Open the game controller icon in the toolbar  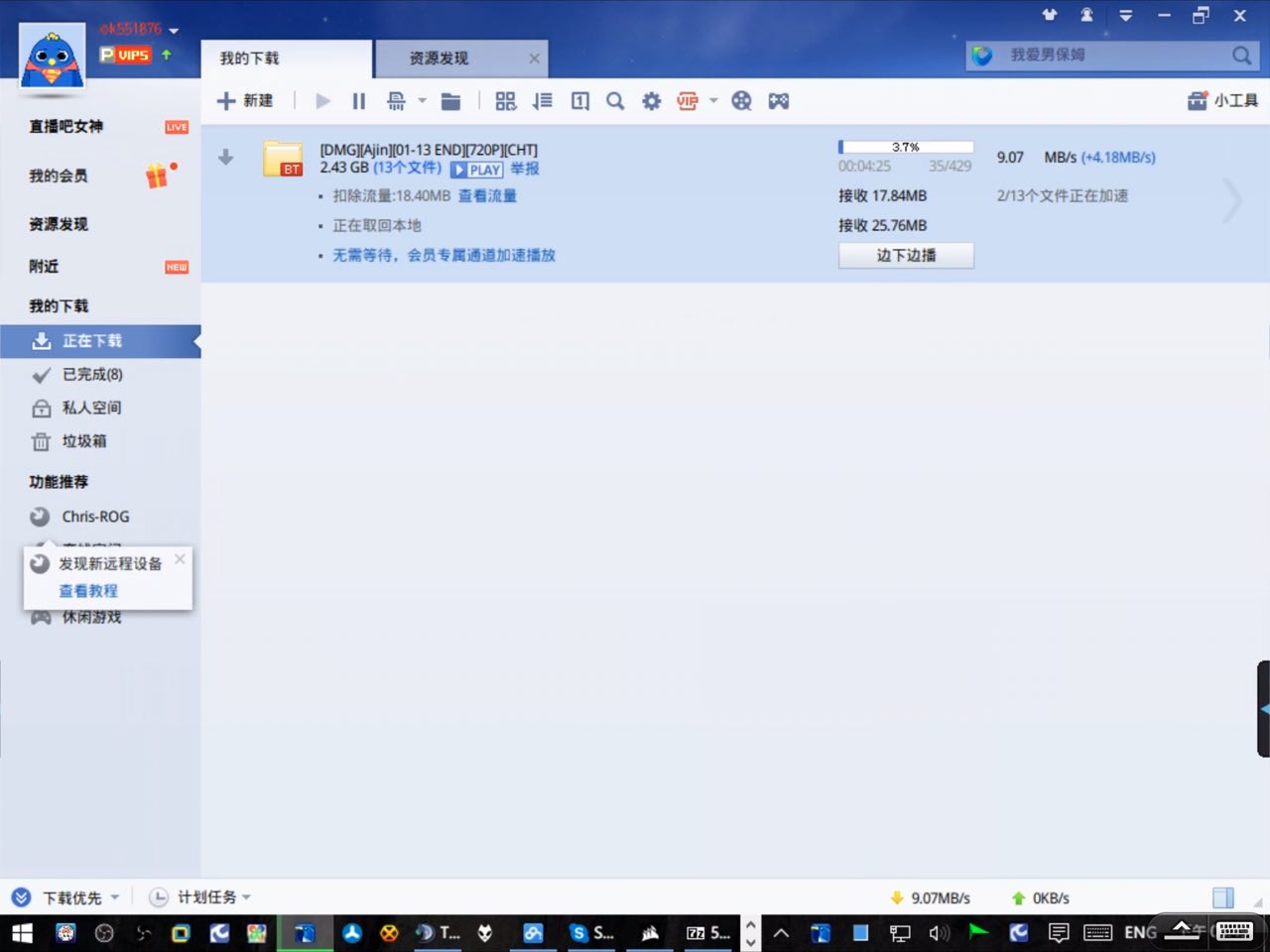tap(779, 101)
